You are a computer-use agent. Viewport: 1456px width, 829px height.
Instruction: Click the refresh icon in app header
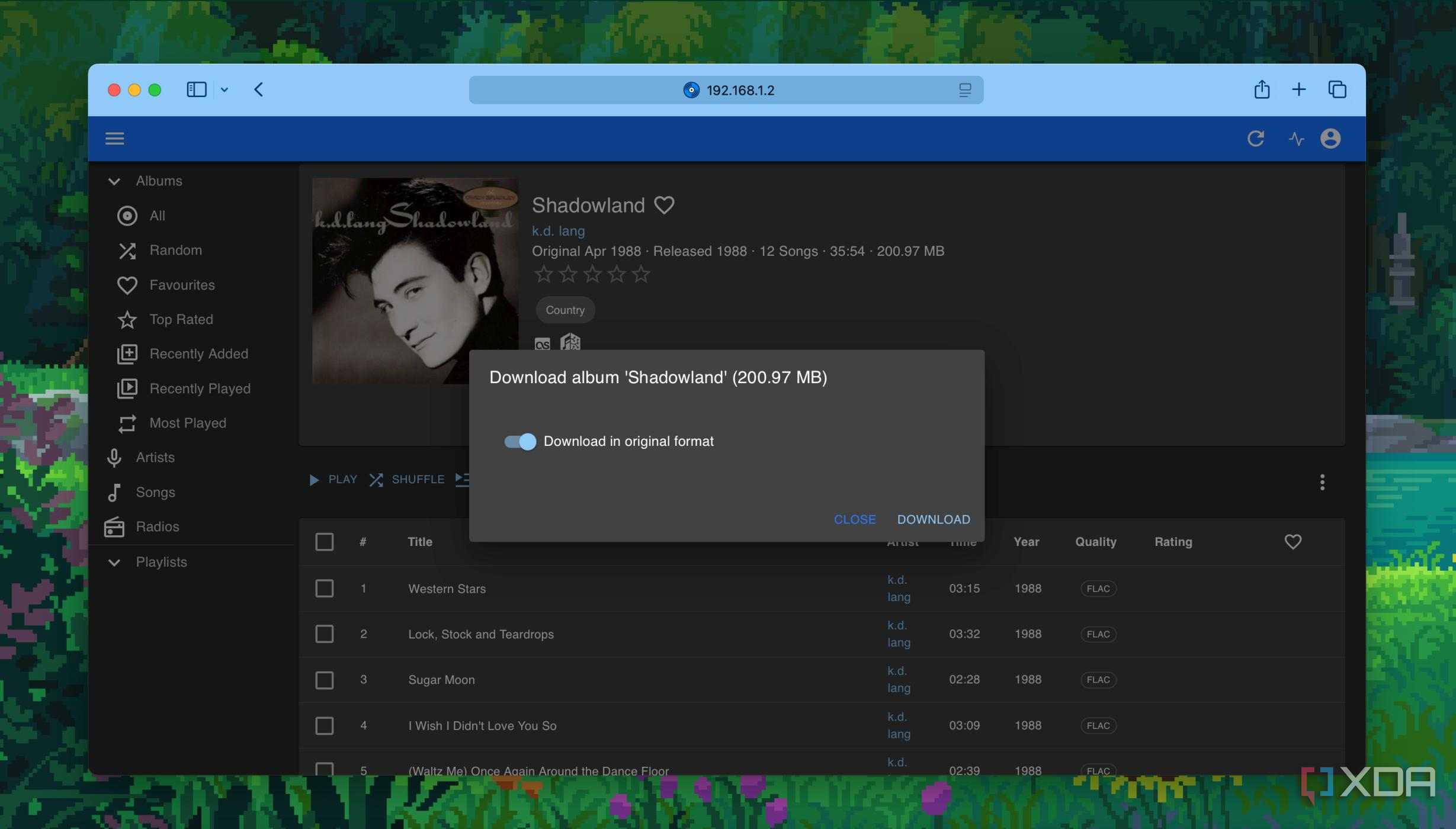coord(1256,139)
